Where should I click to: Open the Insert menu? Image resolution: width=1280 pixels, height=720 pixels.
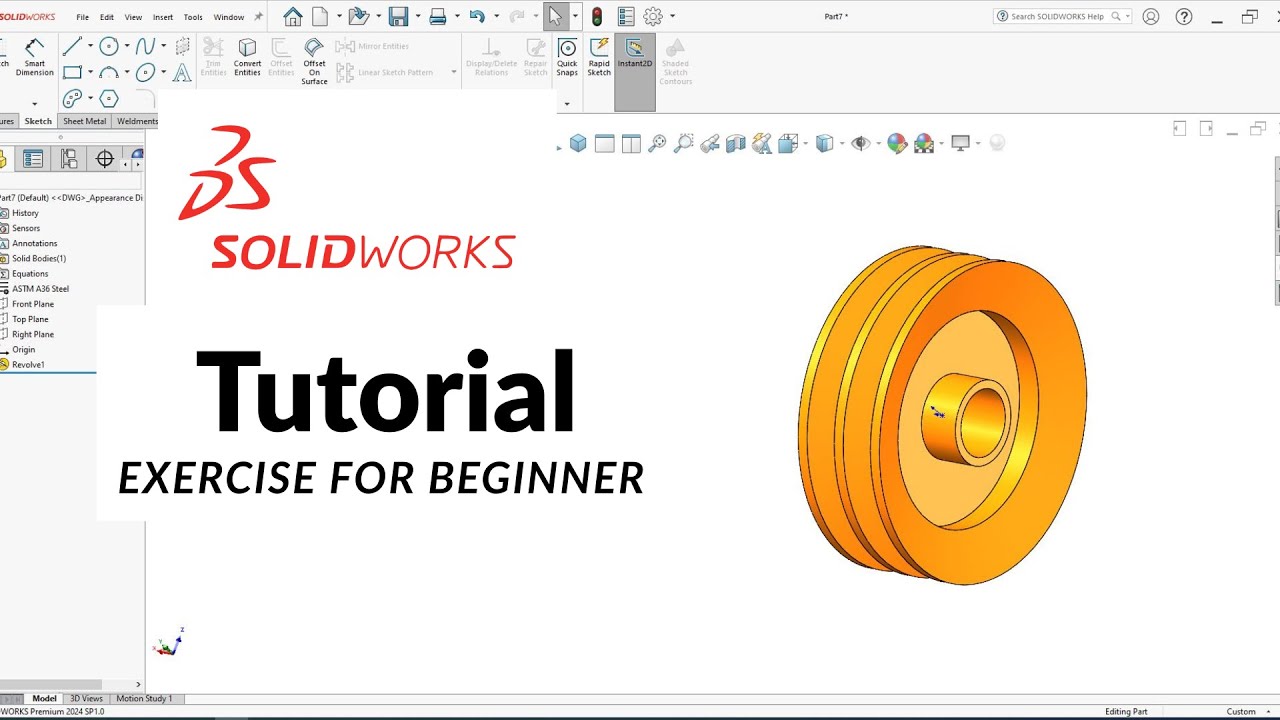coord(163,17)
